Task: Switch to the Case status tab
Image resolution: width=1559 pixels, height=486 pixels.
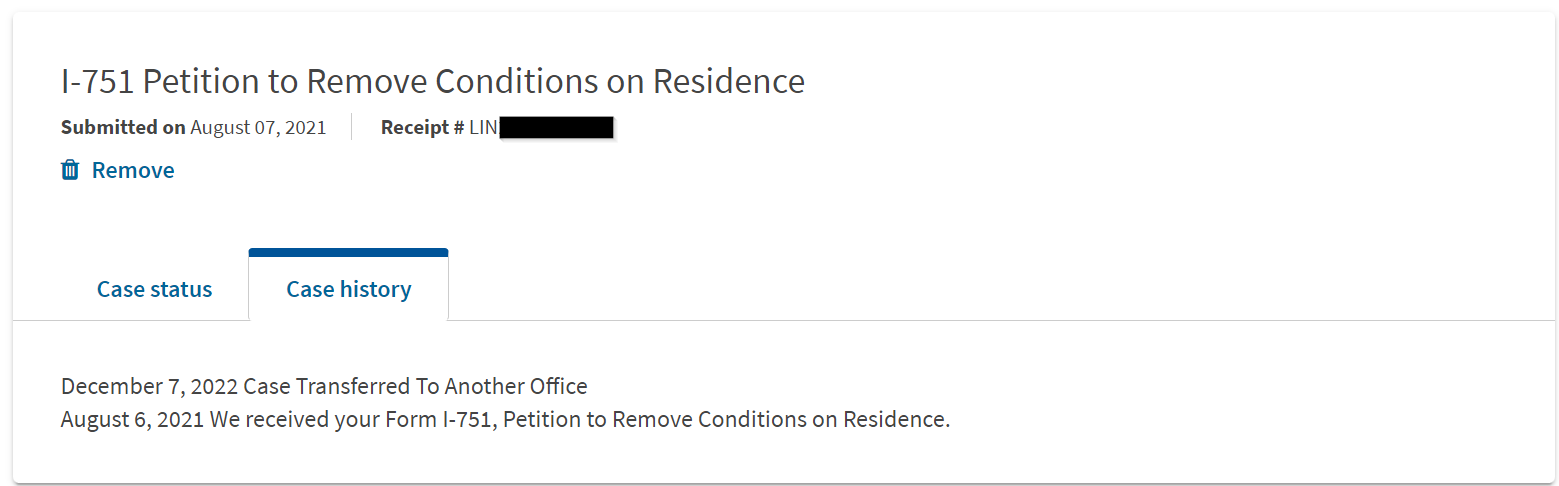Action: click(x=155, y=289)
